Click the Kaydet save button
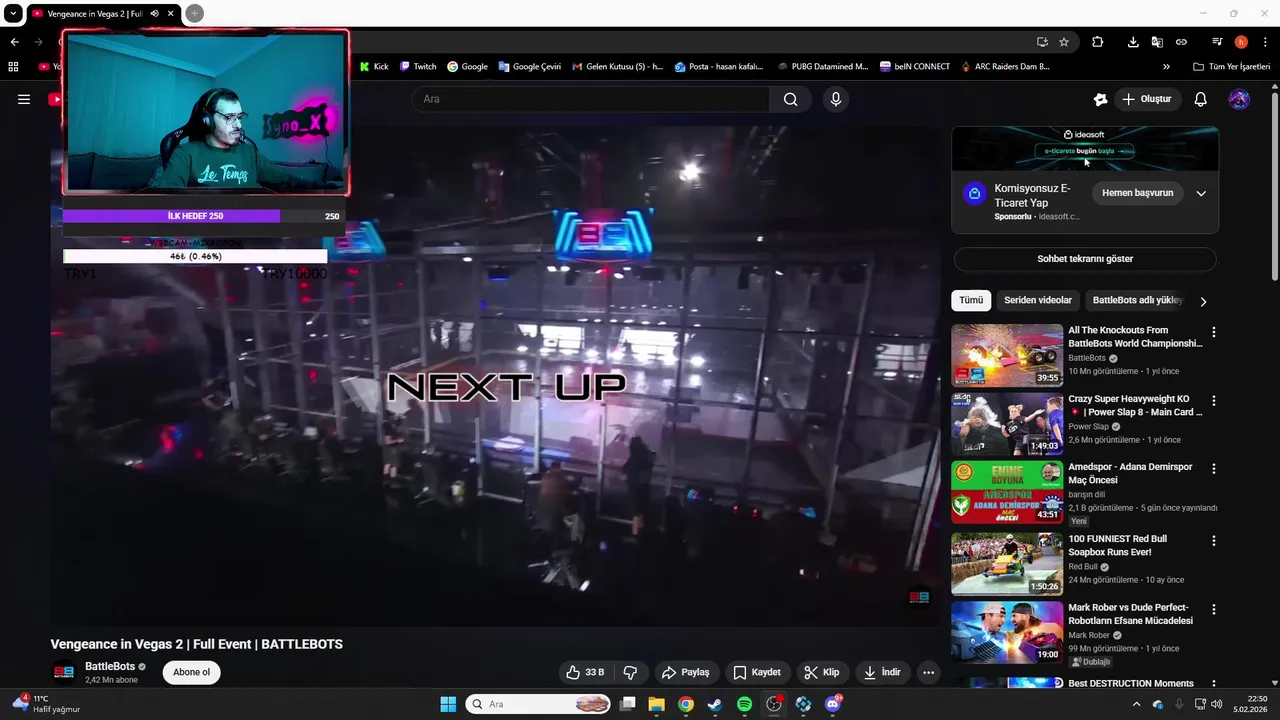Viewport: 1280px width, 720px height. pos(757,672)
